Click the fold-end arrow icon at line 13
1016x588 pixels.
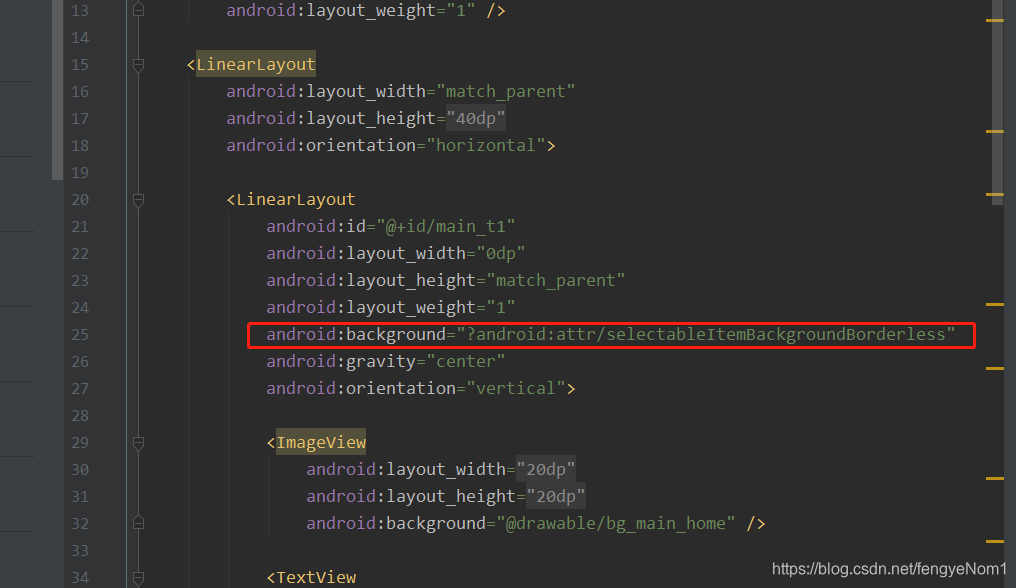pos(138,8)
